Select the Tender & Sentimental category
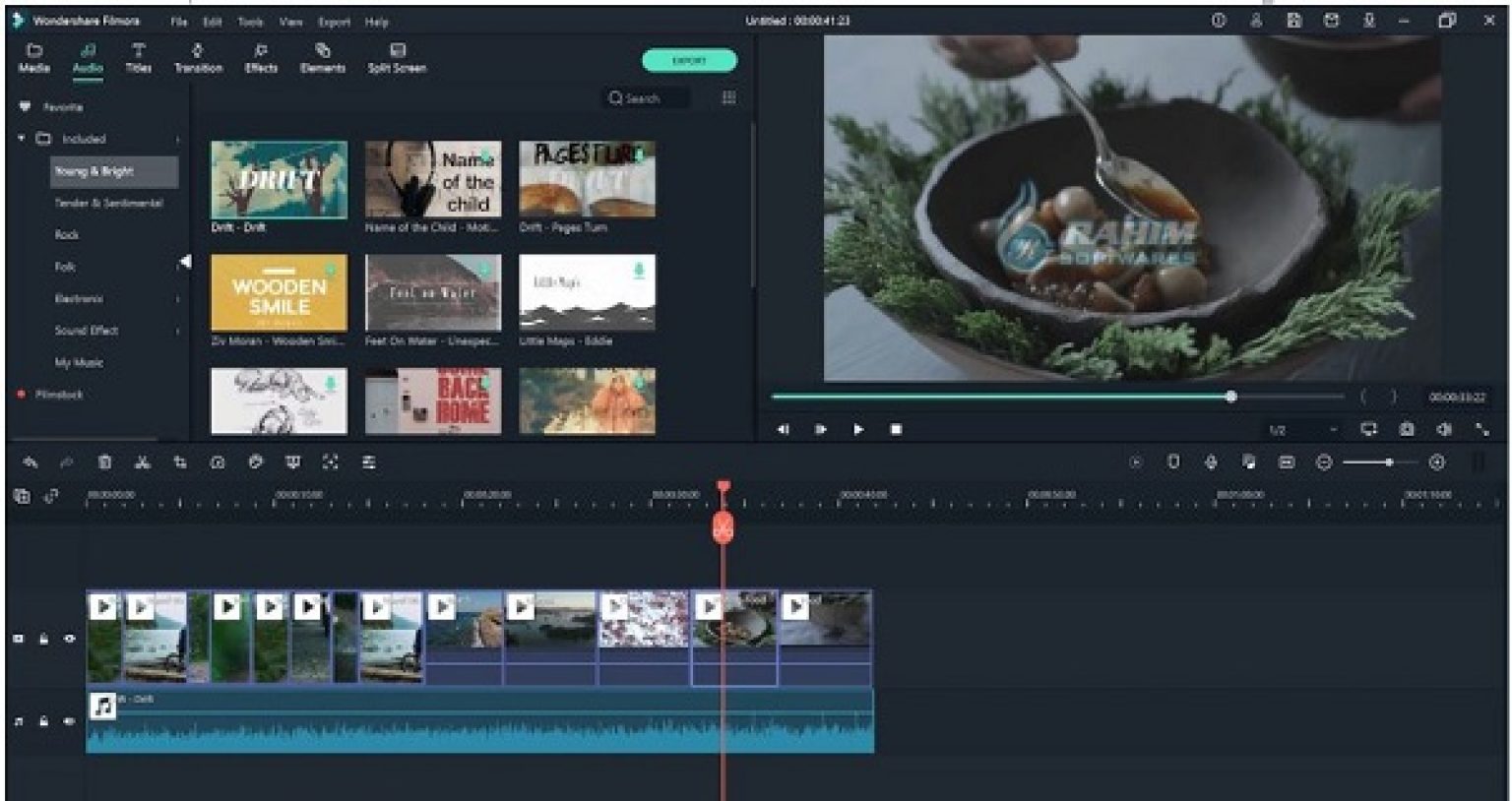The image size is (1512, 801). tap(108, 203)
